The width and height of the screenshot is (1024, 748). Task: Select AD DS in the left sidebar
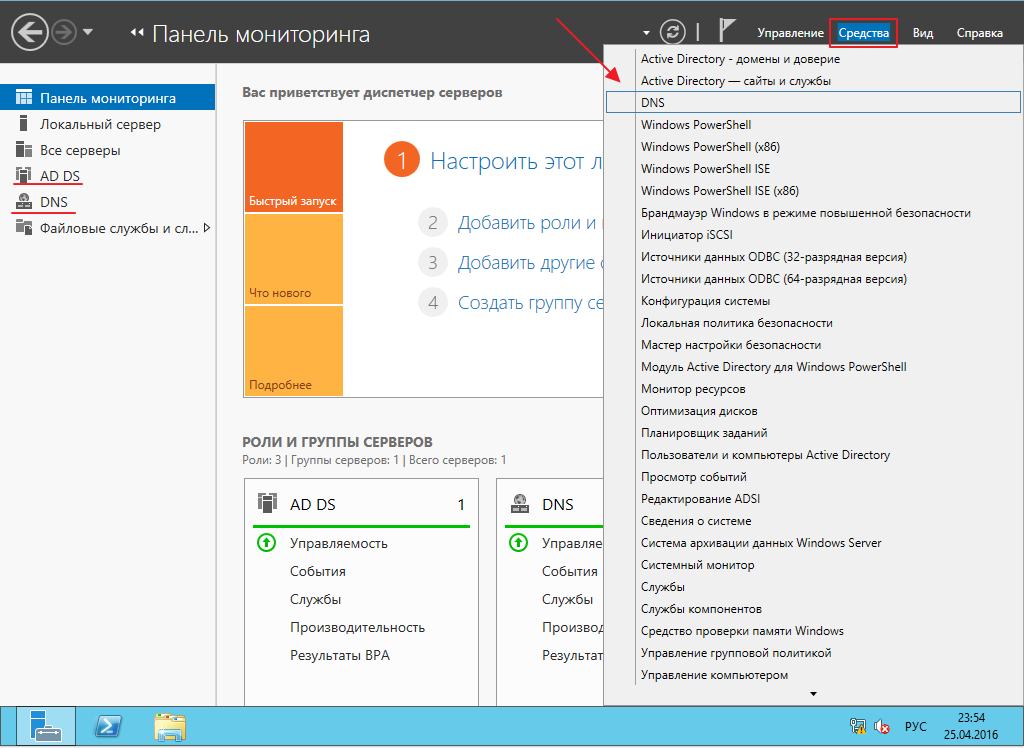[60, 176]
